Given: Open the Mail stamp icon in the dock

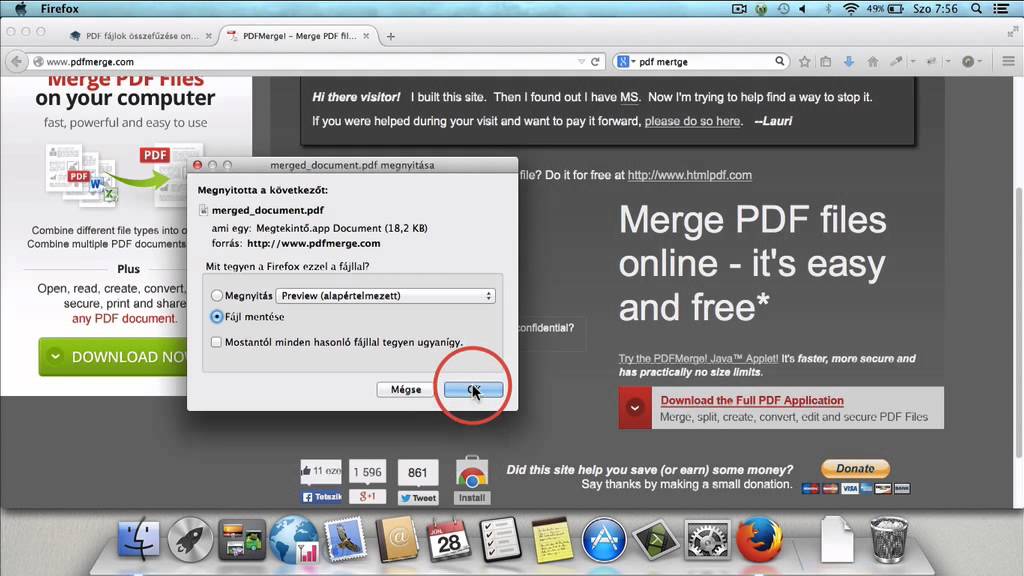Looking at the screenshot, I should [x=345, y=539].
